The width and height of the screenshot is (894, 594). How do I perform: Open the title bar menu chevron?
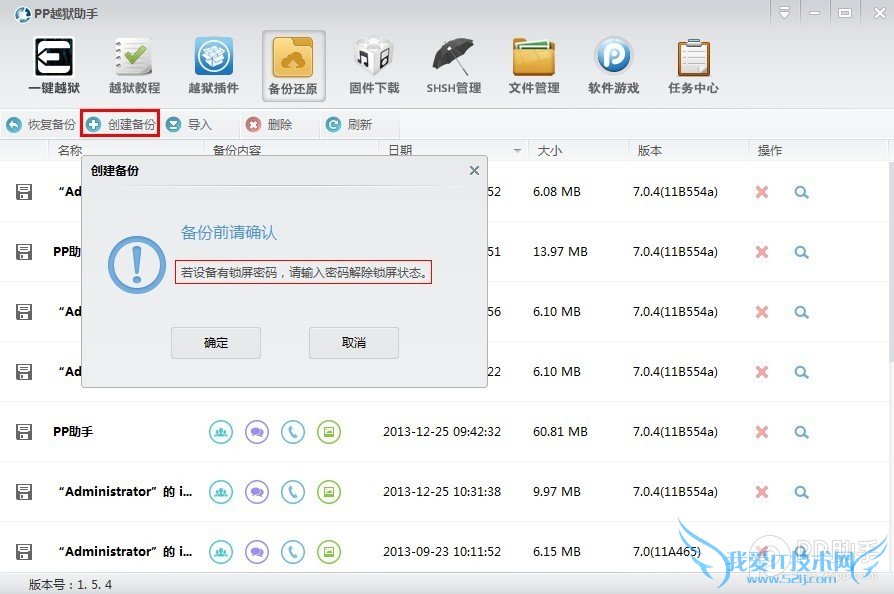point(783,12)
